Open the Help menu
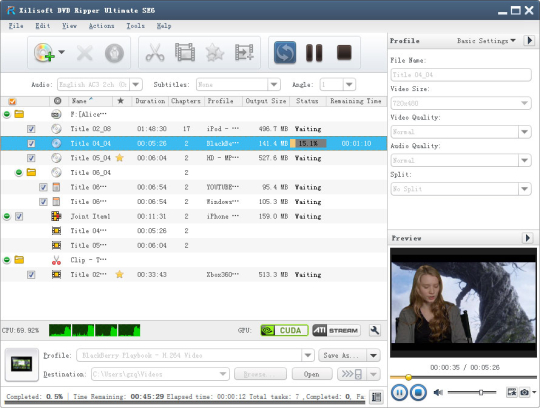 click(164, 26)
